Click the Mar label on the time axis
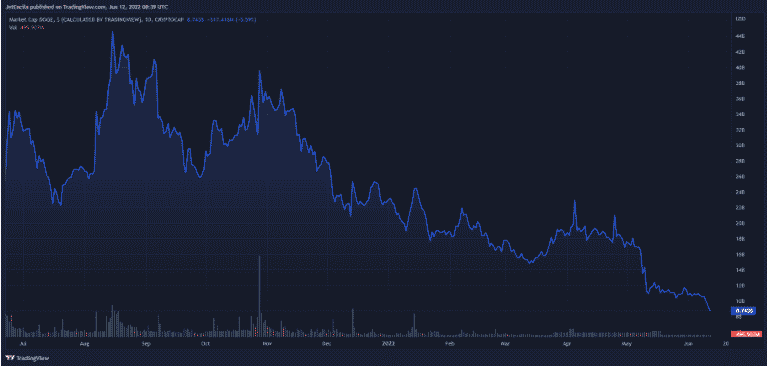Viewport: 767px width, 366px height. point(505,344)
